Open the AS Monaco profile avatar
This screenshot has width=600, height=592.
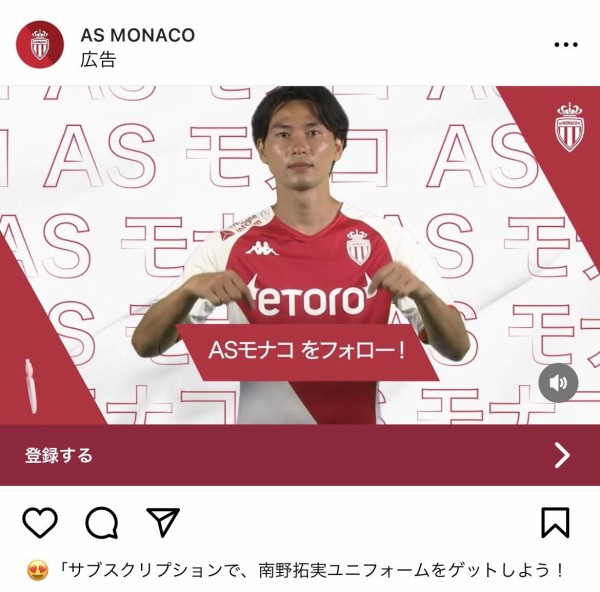[x=40, y=45]
